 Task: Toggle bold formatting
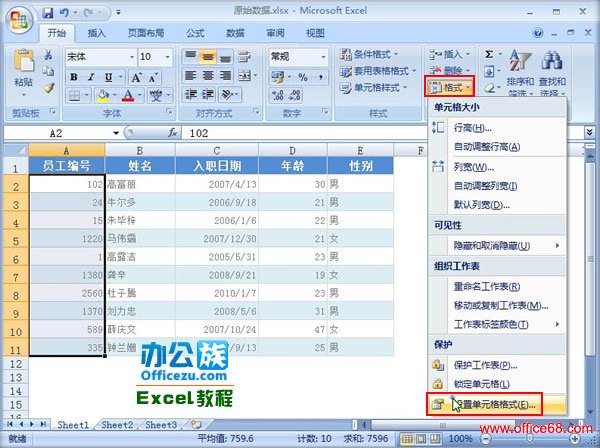point(74,77)
